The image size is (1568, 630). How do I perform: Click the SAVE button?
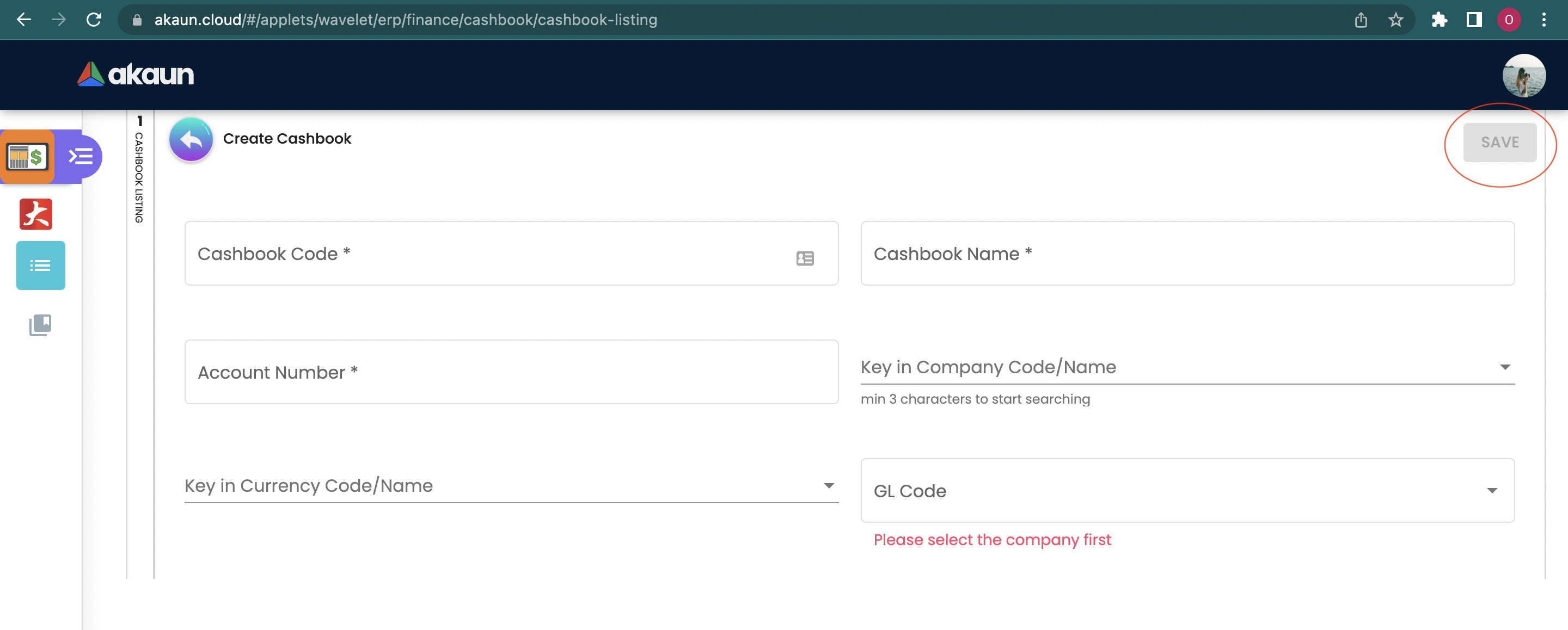click(1499, 143)
